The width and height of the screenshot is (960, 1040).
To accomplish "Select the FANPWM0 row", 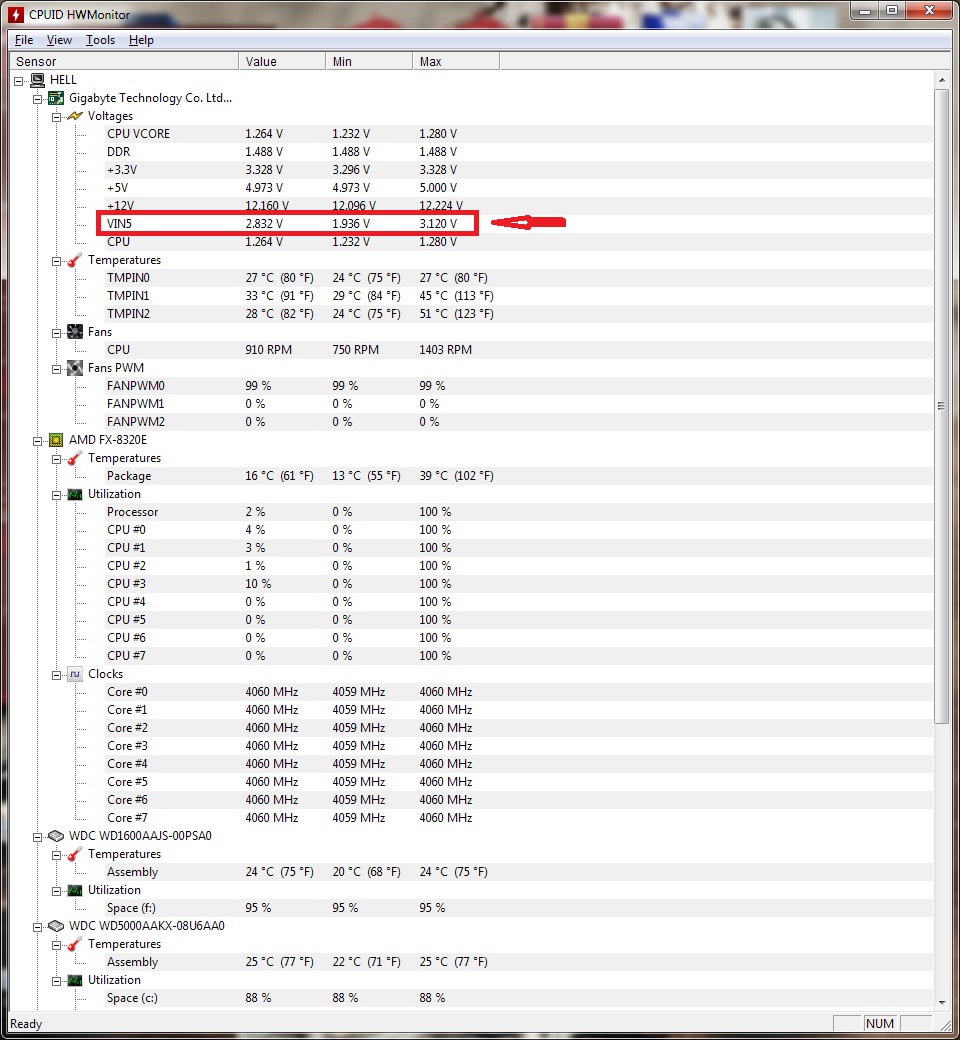I will (519, 386).
